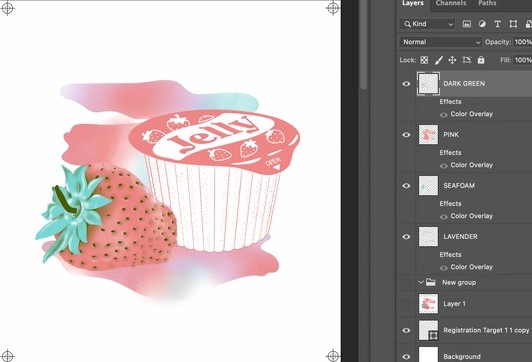
Task: Show Layer 1 visibility box
Action: coord(406,304)
